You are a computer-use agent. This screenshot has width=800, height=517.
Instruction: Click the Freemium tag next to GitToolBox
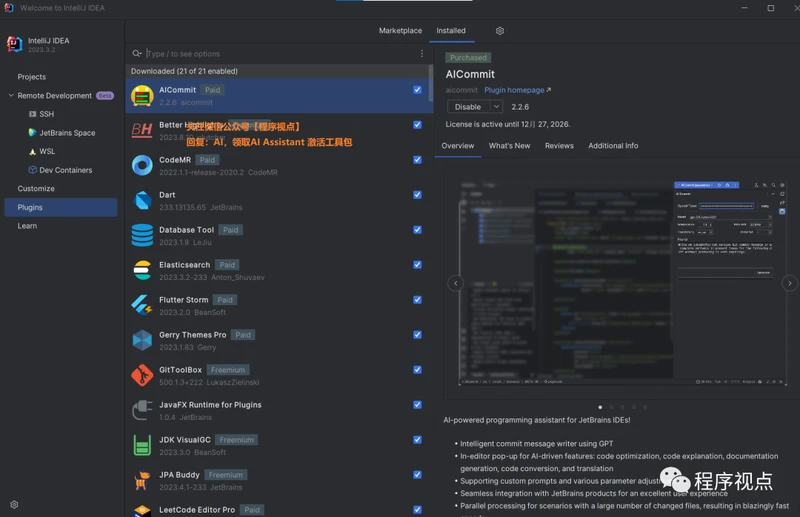click(x=228, y=370)
